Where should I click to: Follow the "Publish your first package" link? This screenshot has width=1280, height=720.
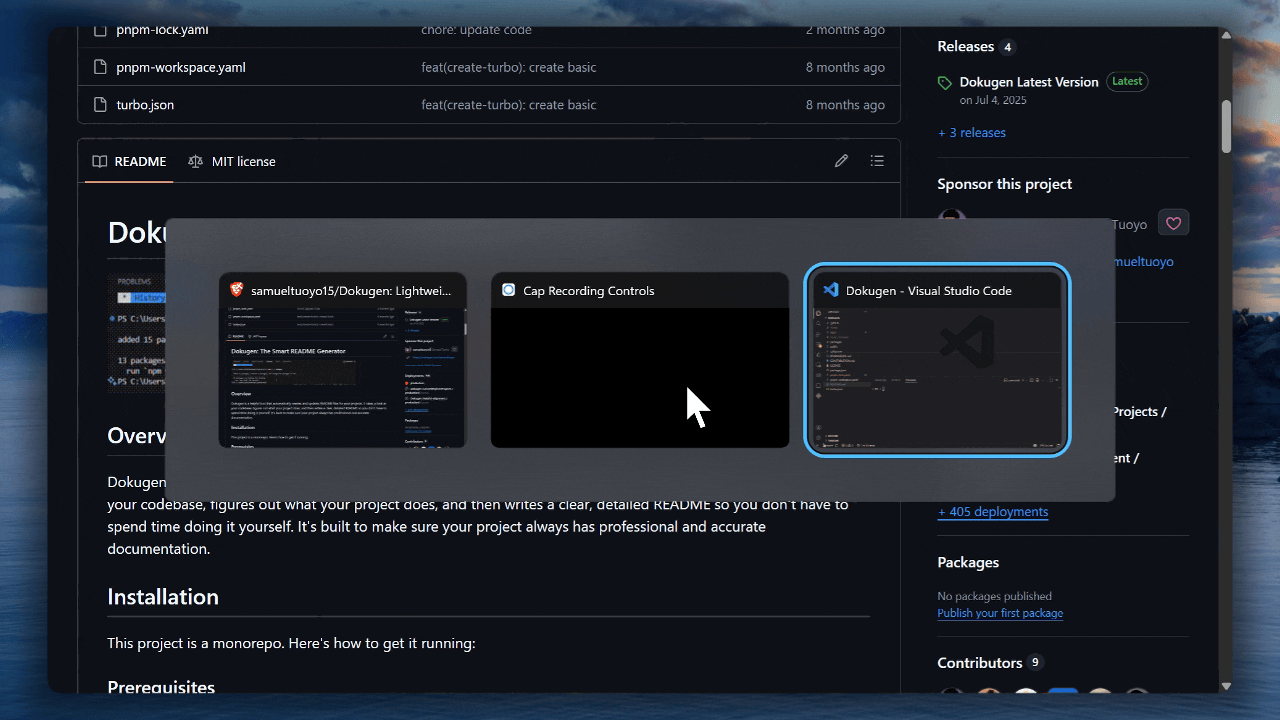[1000, 613]
